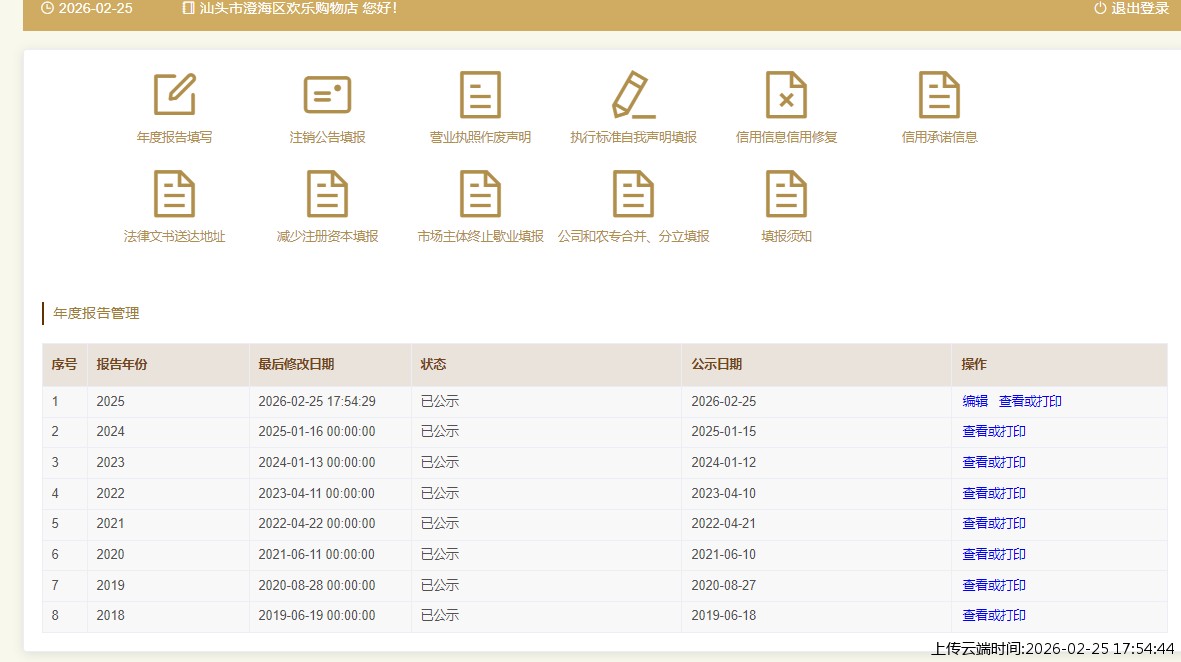Click the 注销公告填报 icon
Screen dimensions: 1181x662
coord(327,95)
